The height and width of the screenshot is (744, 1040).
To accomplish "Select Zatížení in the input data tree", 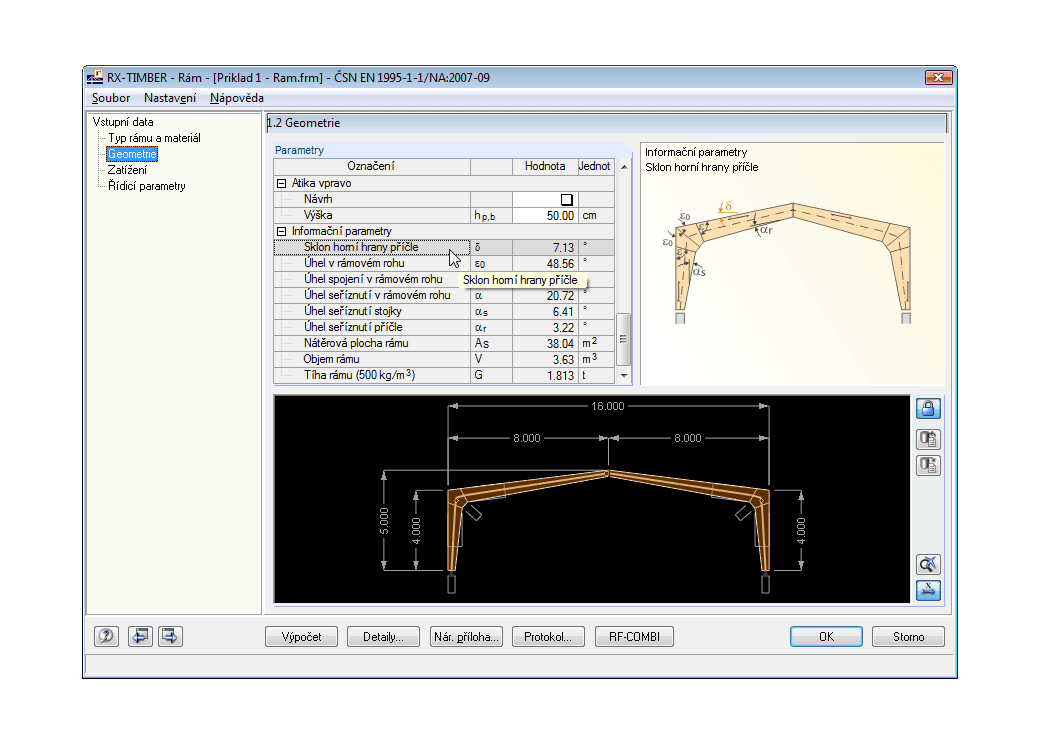I will coord(128,170).
